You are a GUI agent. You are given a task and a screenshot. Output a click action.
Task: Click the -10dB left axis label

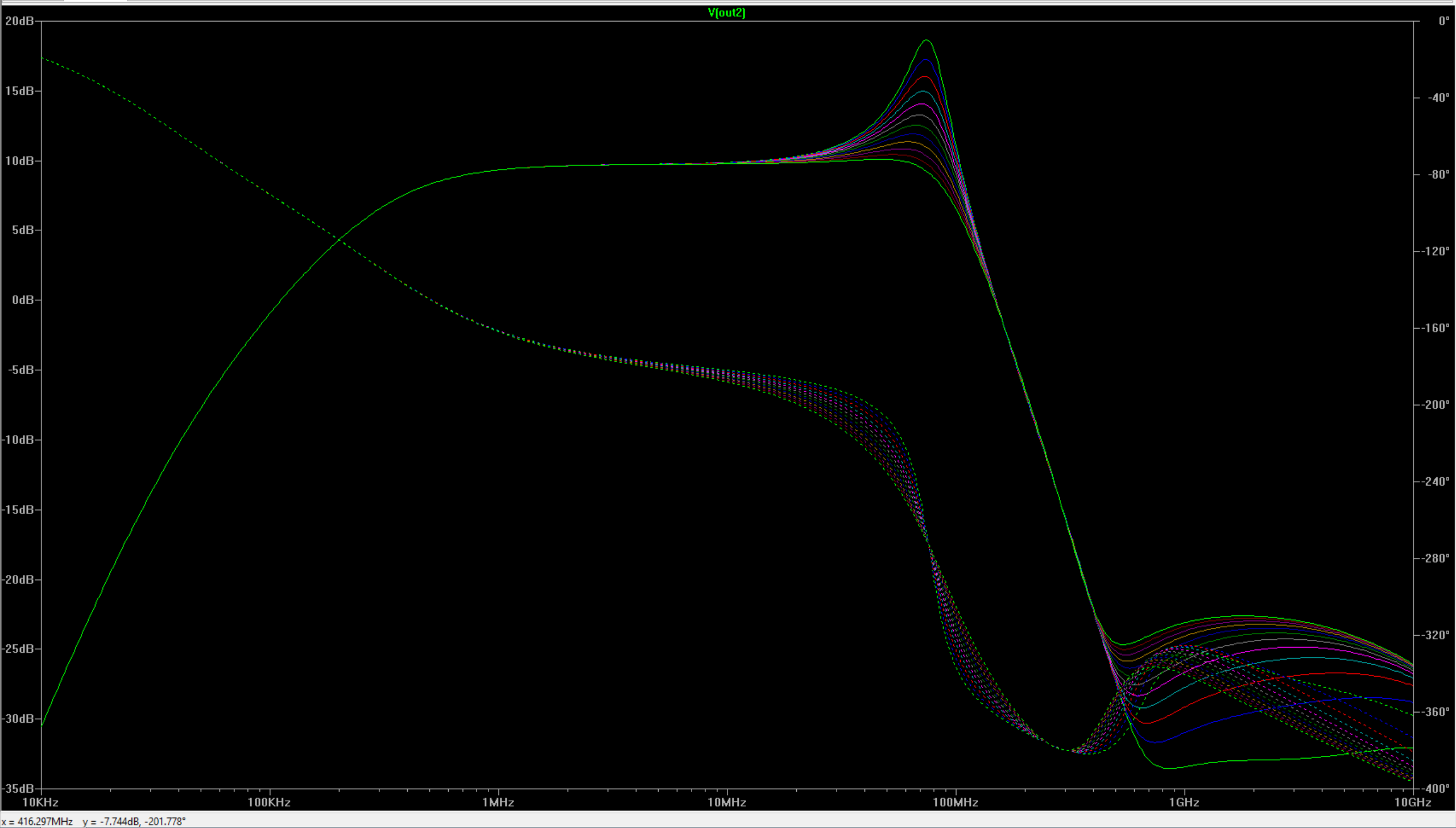(x=18, y=440)
